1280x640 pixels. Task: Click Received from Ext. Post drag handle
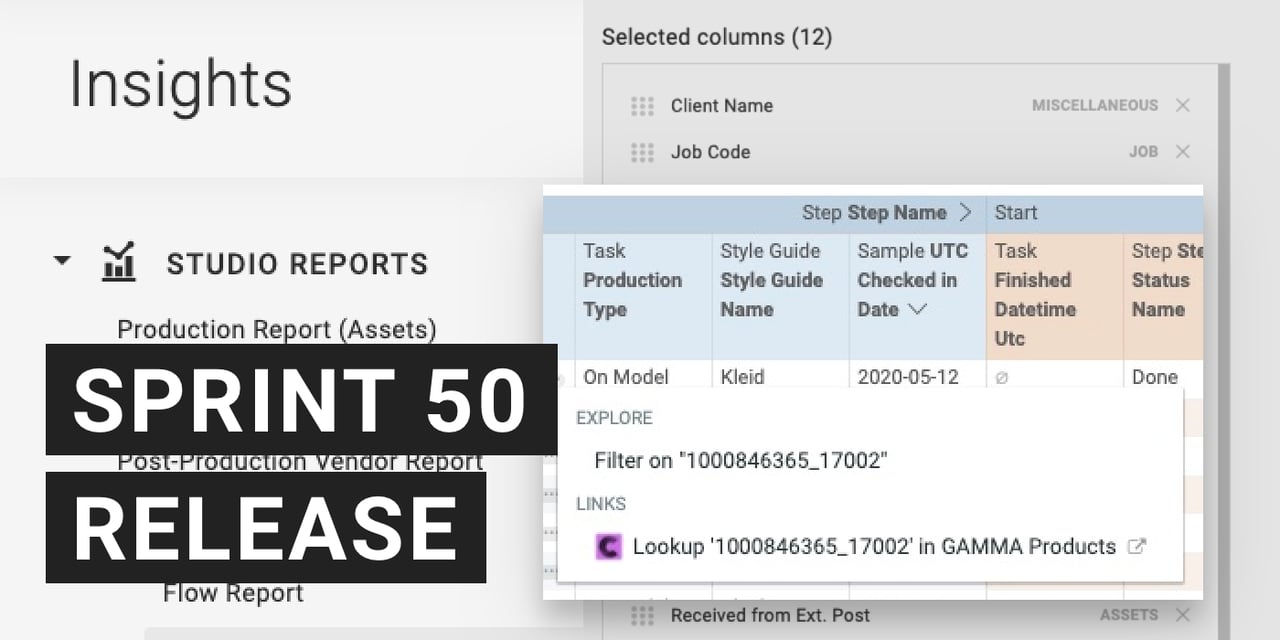(x=642, y=616)
